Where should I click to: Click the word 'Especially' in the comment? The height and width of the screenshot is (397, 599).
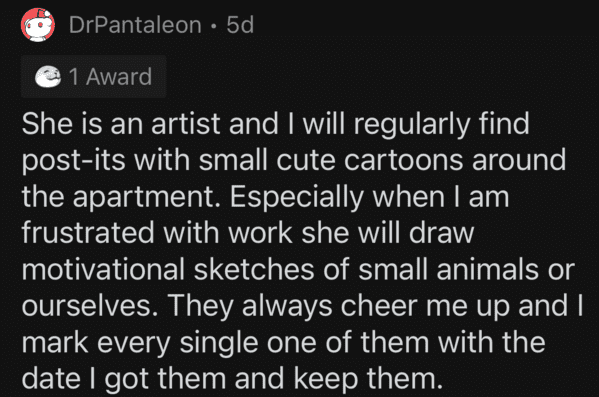point(297,197)
